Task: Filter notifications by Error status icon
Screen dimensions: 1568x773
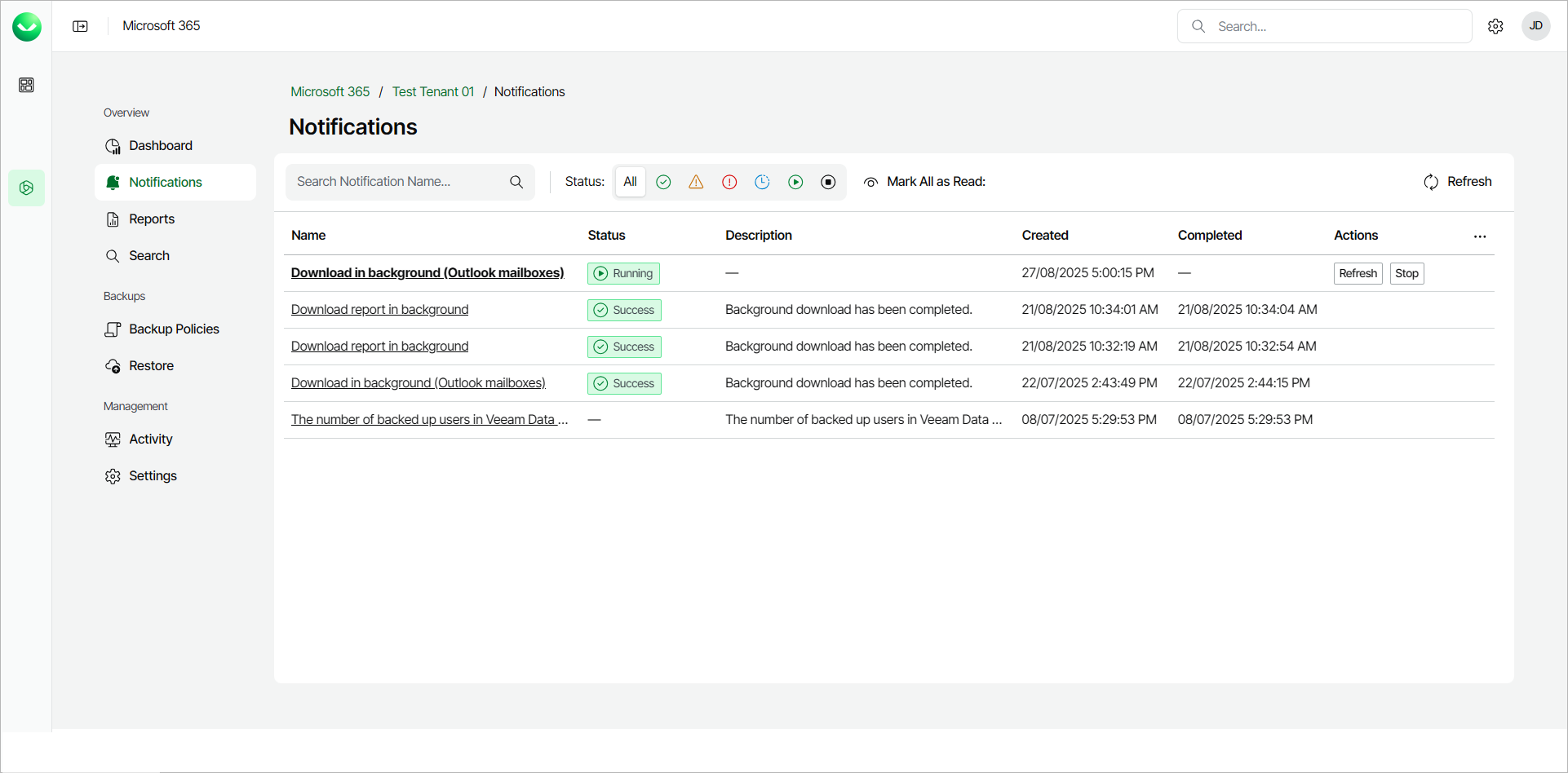Action: pos(729,182)
